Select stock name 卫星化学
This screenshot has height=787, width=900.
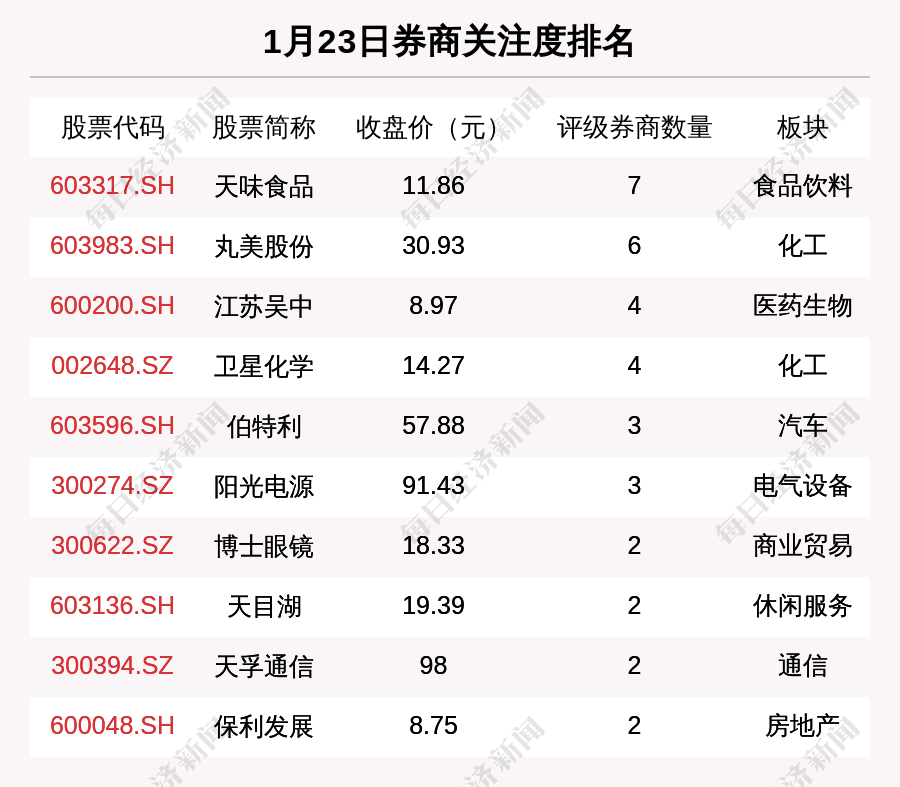pos(263,367)
